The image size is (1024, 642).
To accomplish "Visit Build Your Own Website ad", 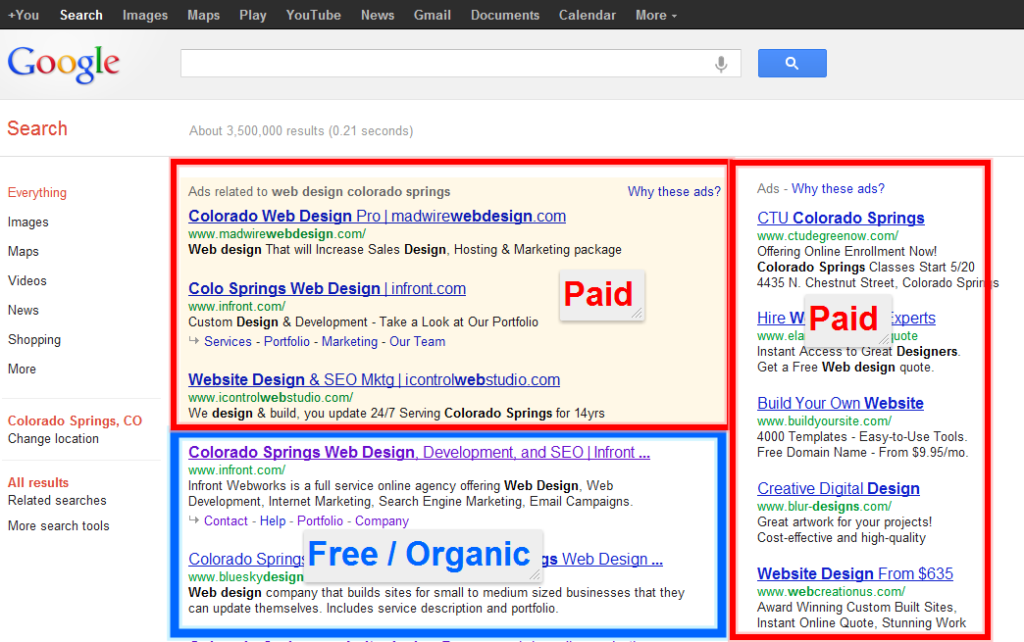I will (x=840, y=403).
